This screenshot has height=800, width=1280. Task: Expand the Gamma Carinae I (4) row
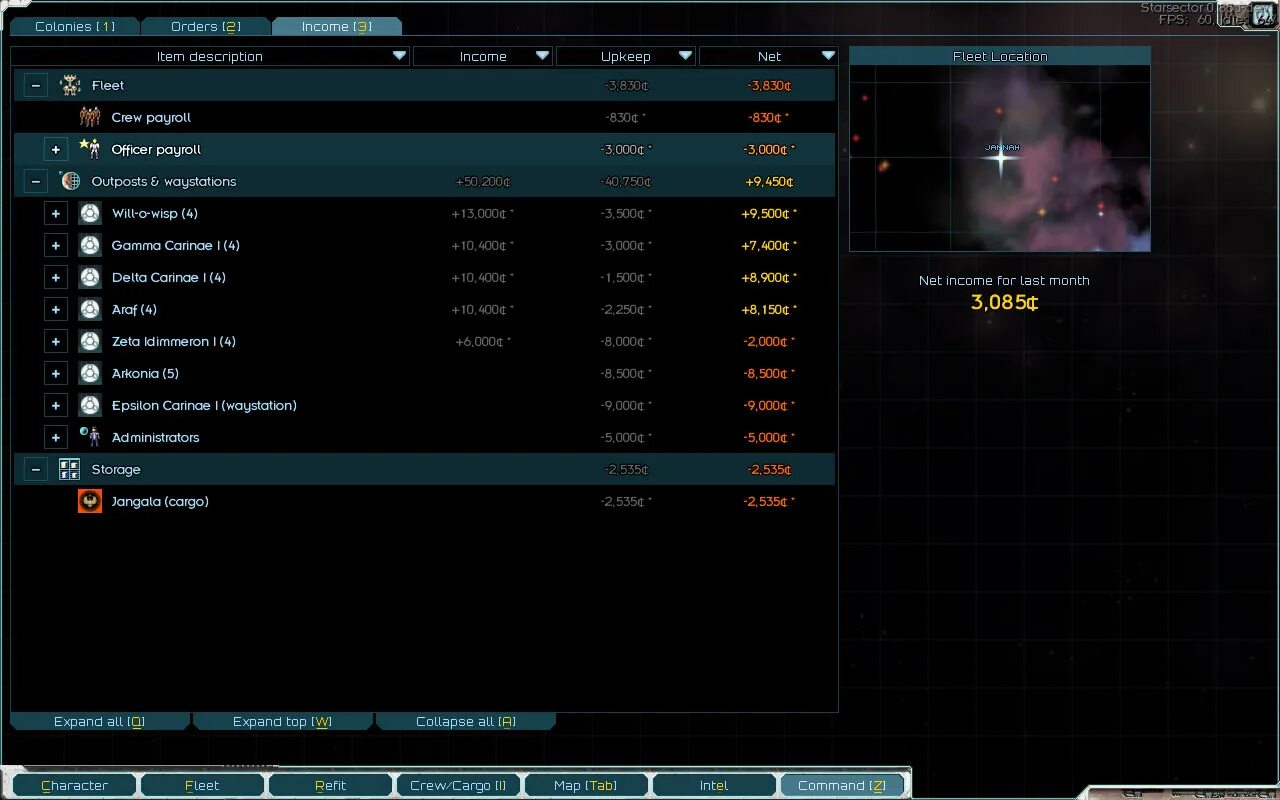point(56,245)
